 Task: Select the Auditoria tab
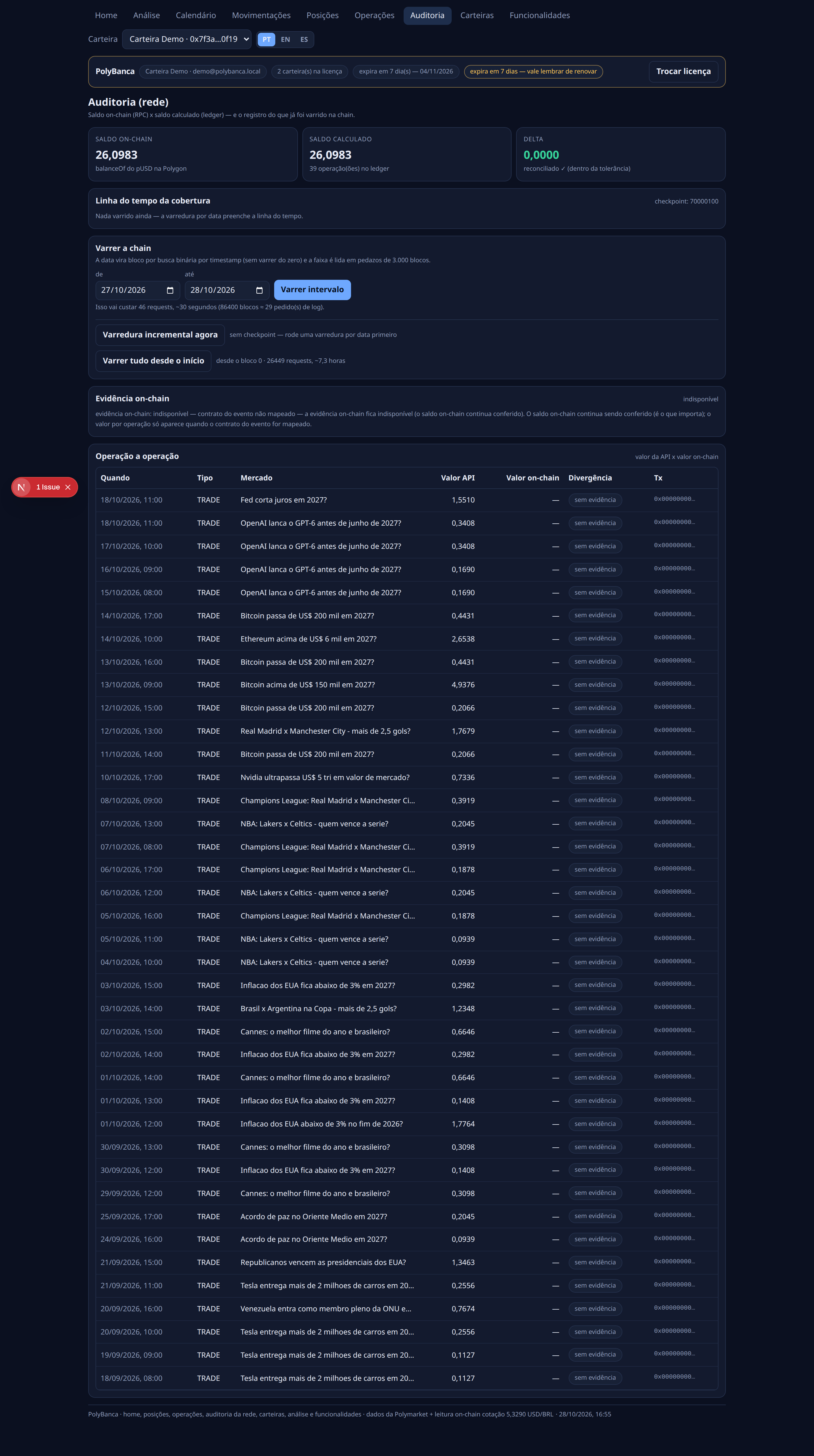(427, 15)
